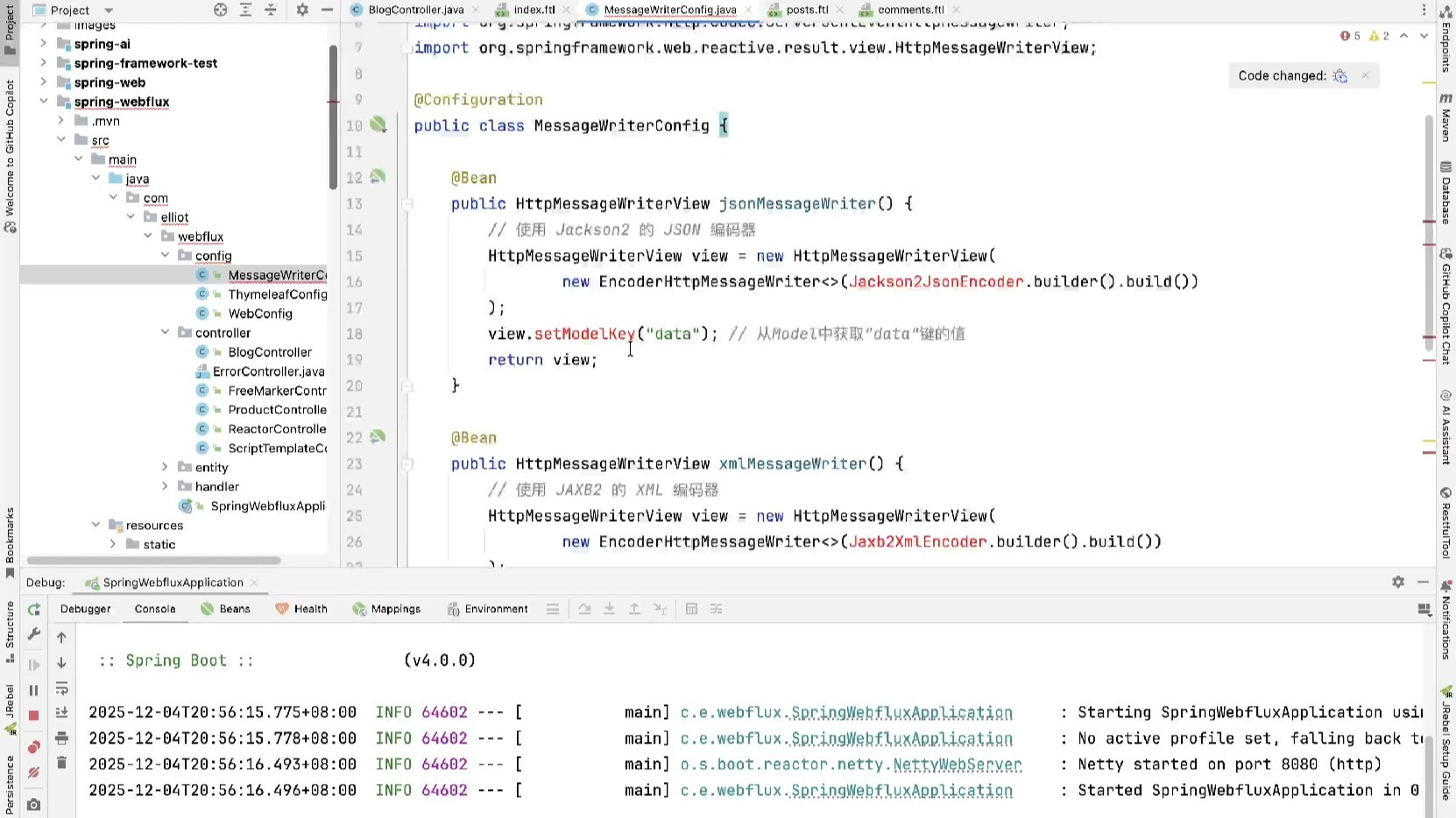Expand the static folder
This screenshot has width=1456, height=818.
tap(112, 544)
